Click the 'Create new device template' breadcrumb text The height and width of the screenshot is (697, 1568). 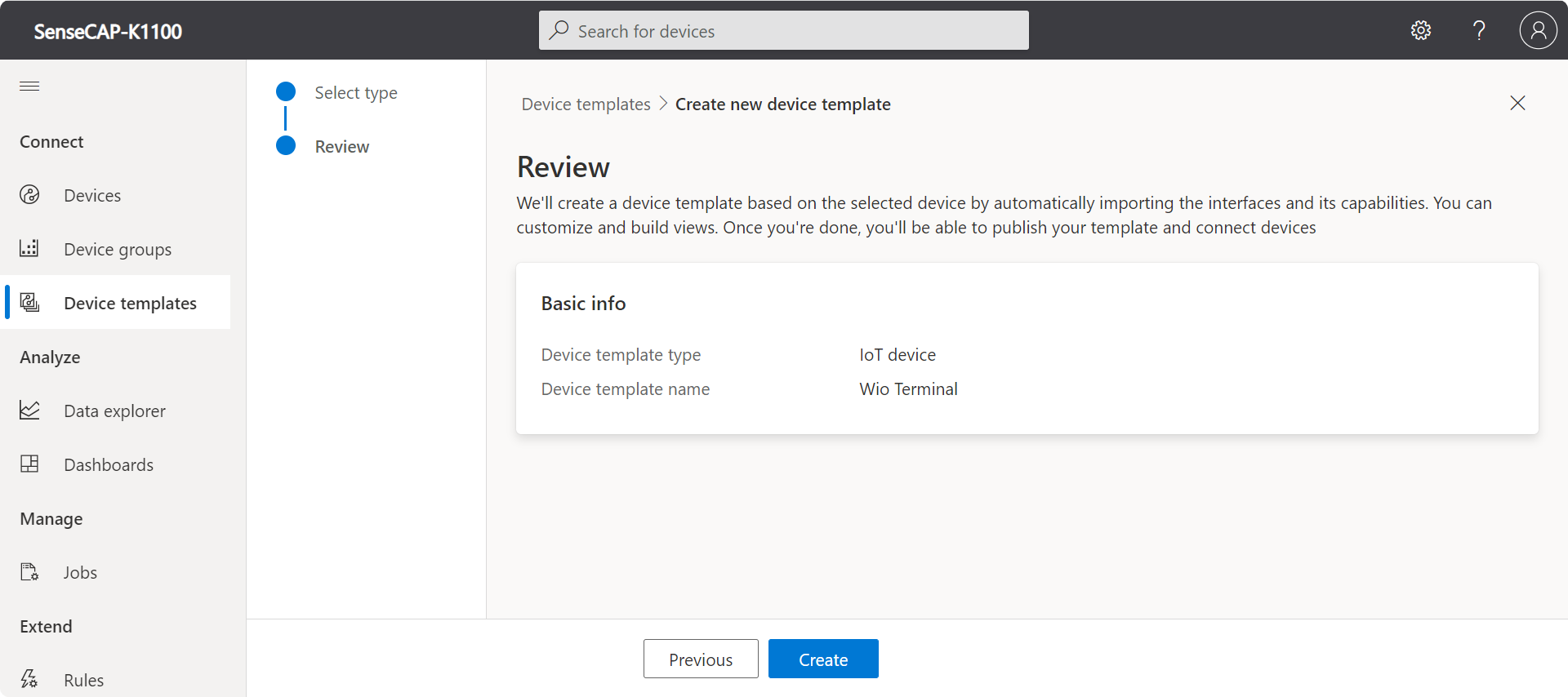[x=783, y=104]
